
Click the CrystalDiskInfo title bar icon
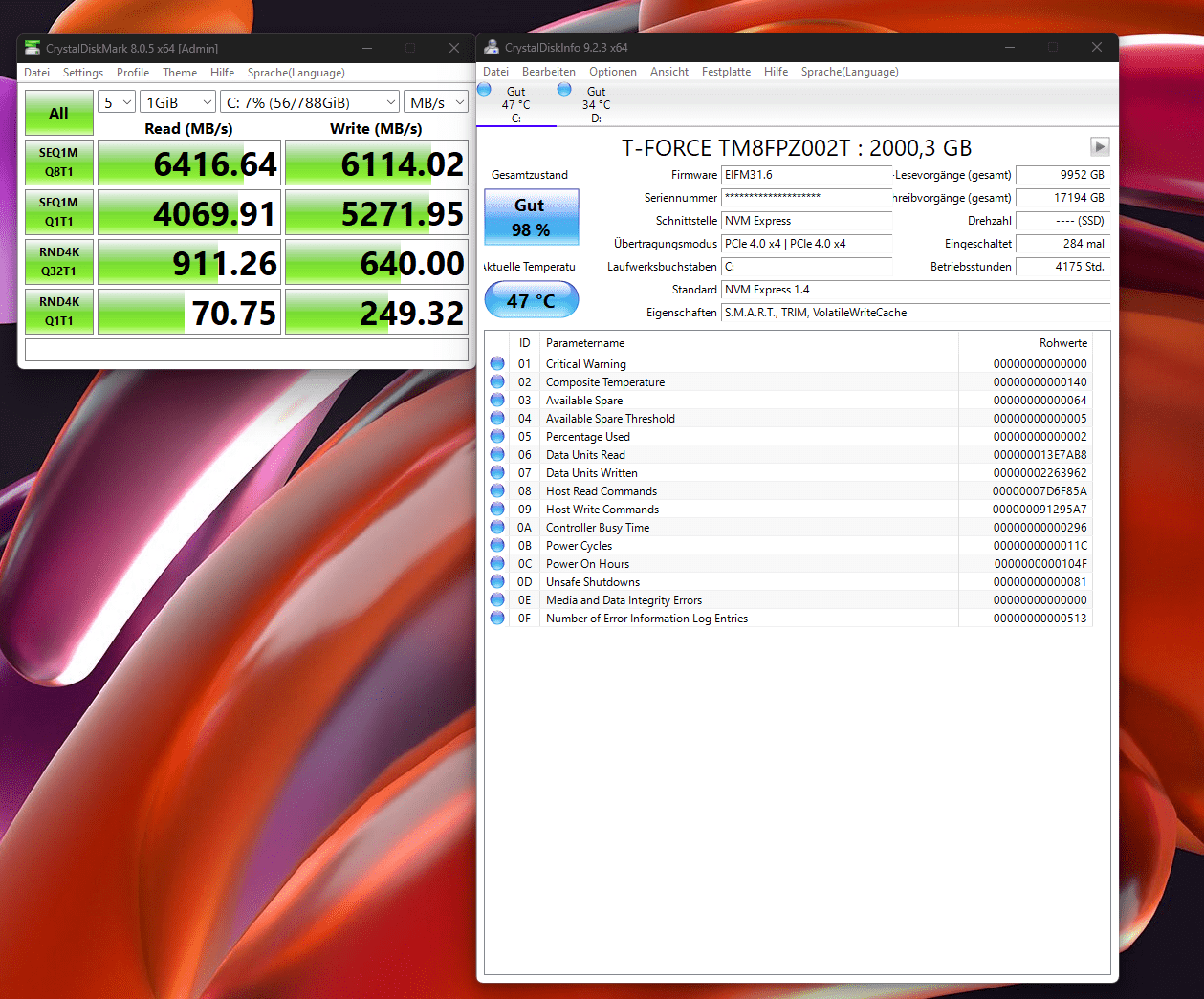point(492,47)
